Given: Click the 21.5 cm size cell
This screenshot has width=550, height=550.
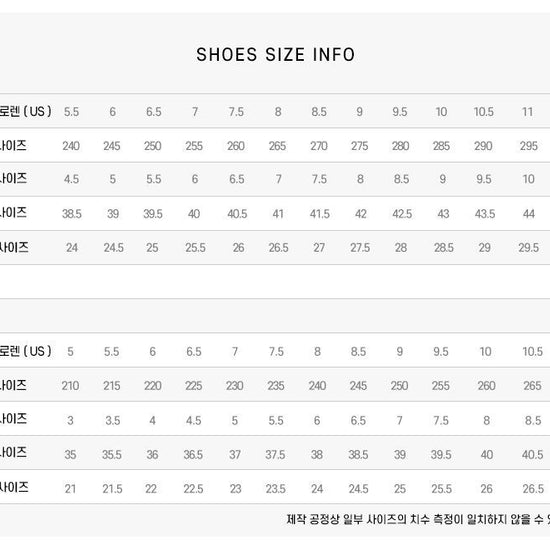Looking at the screenshot, I should (112, 489).
